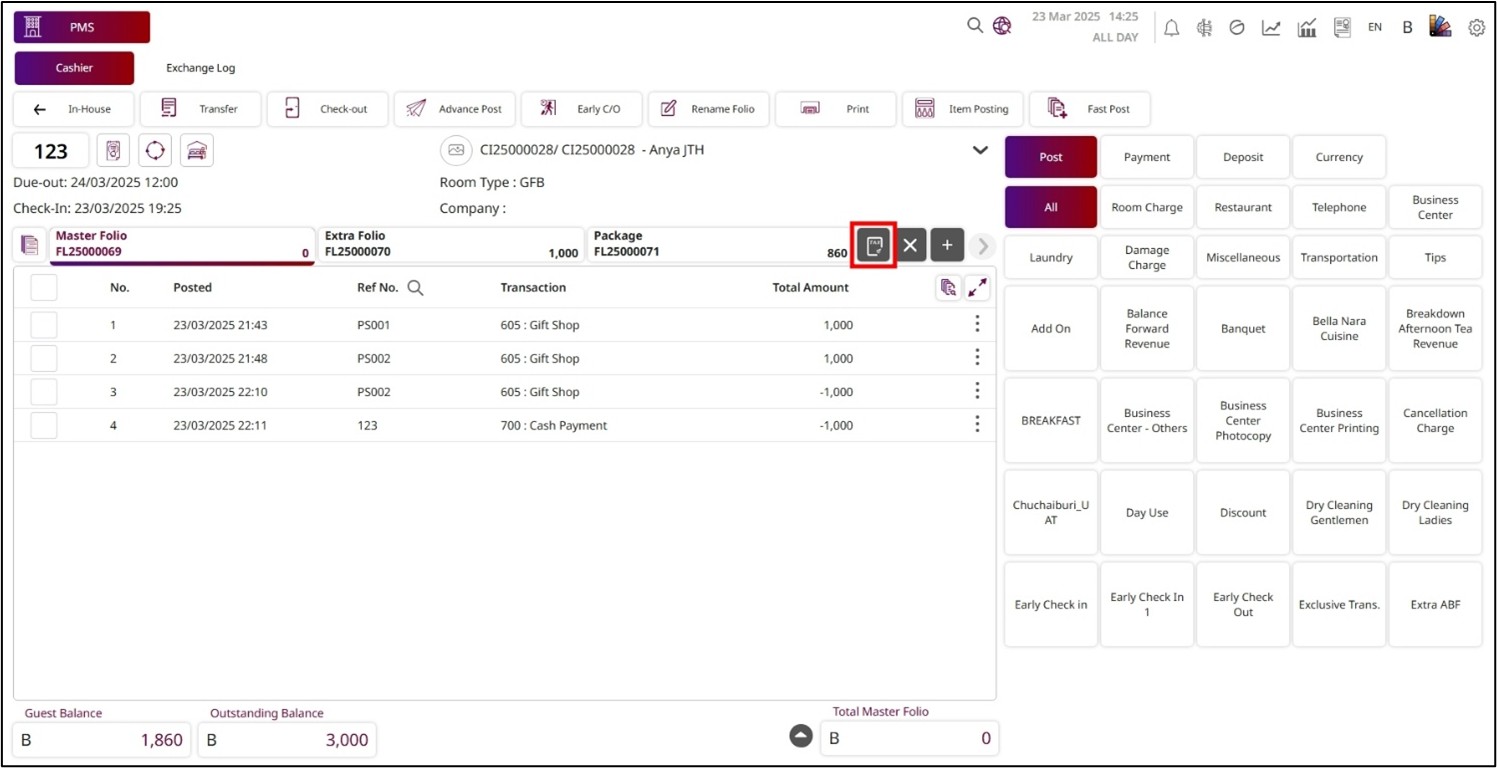Expand the transaction table to fullscreen
The height and width of the screenshot is (768, 1497).
[x=977, y=288]
